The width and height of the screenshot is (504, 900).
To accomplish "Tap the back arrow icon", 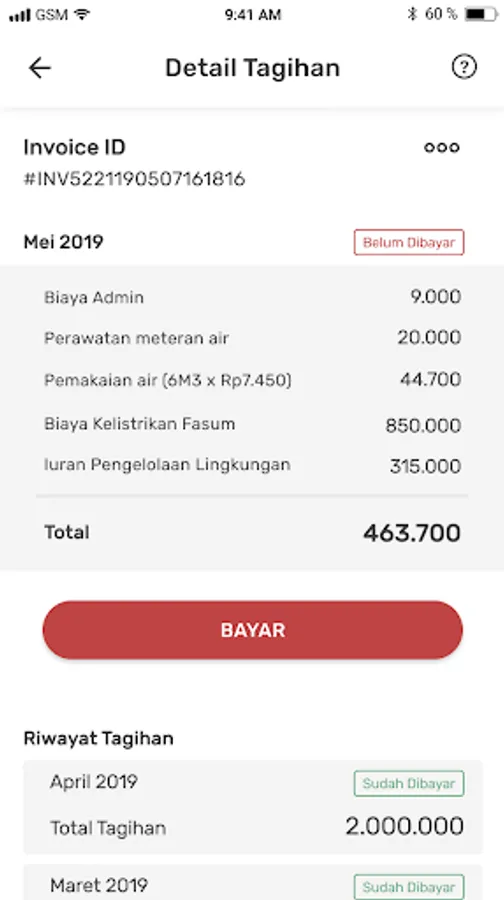I will (x=40, y=68).
